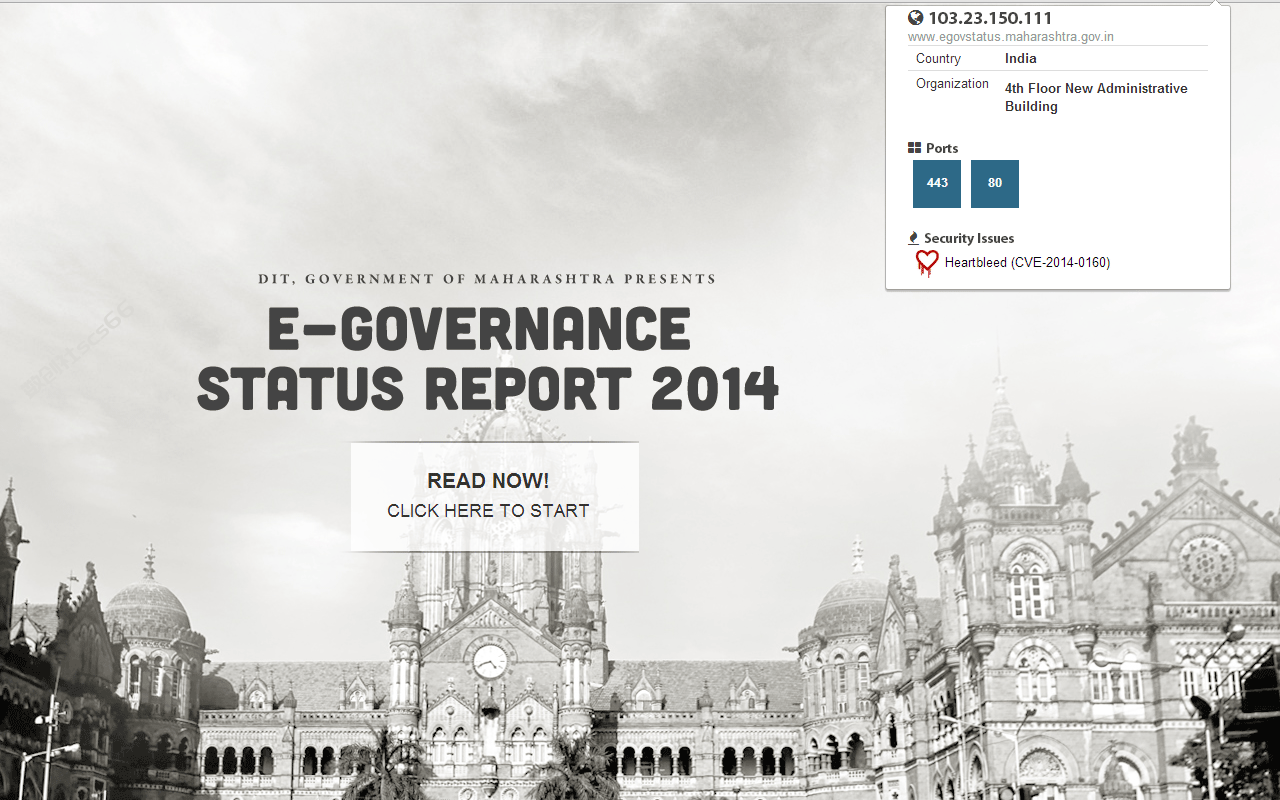The image size is (1280, 800).
Task: Click the Ports heading label
Action: [942, 148]
